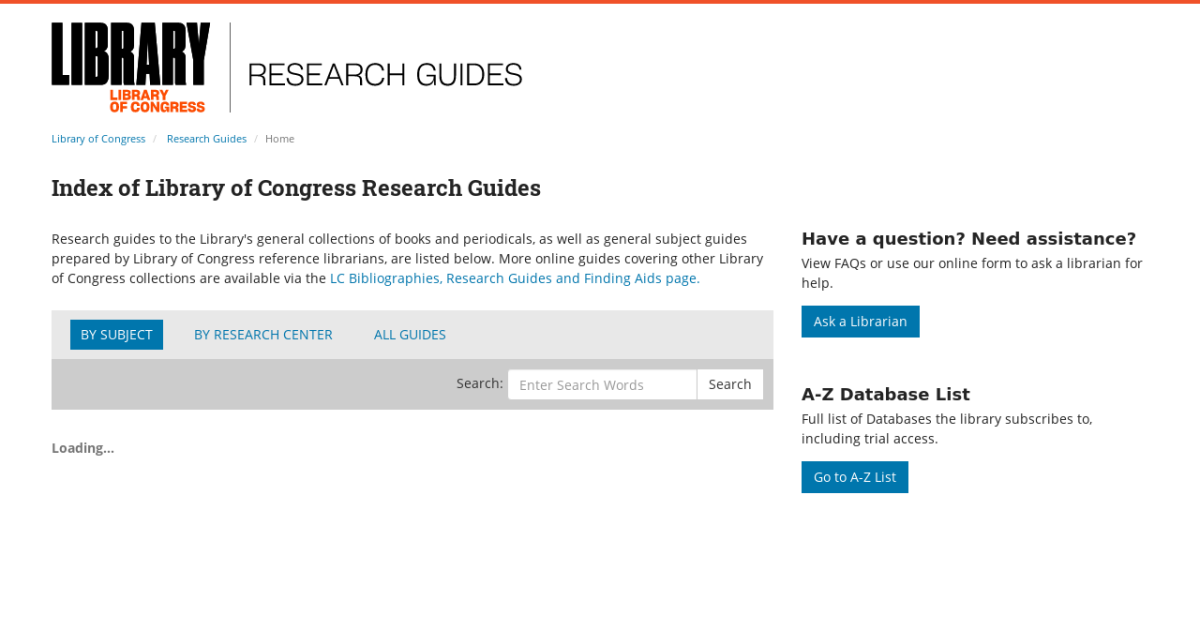
Task: Go to Library of Congress breadcrumb link
Action: [x=98, y=139]
